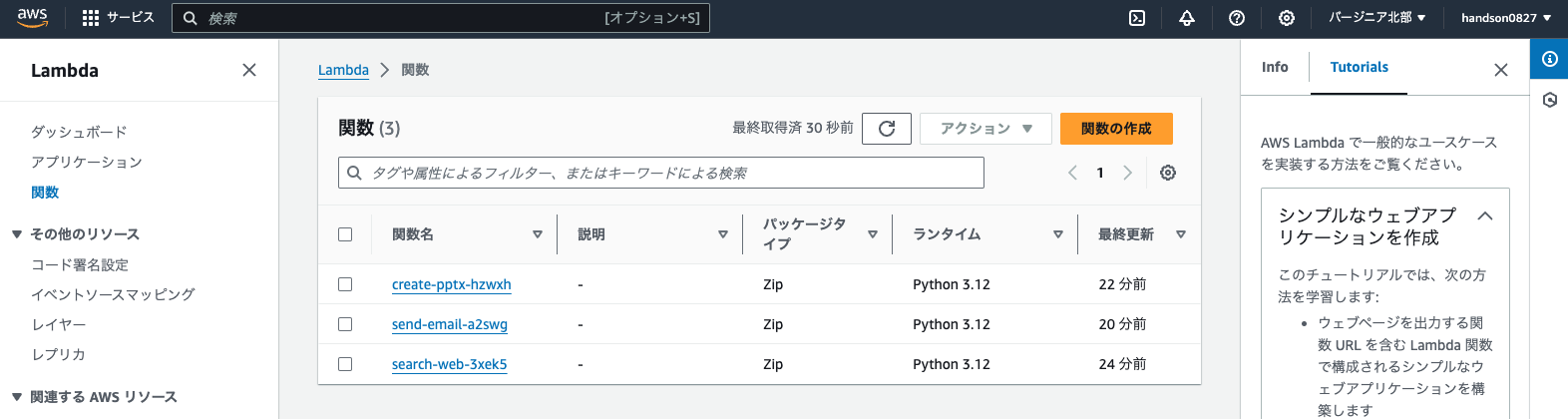Go to previous page of functions
Viewport: 1568px width, 419px height.
(1072, 173)
